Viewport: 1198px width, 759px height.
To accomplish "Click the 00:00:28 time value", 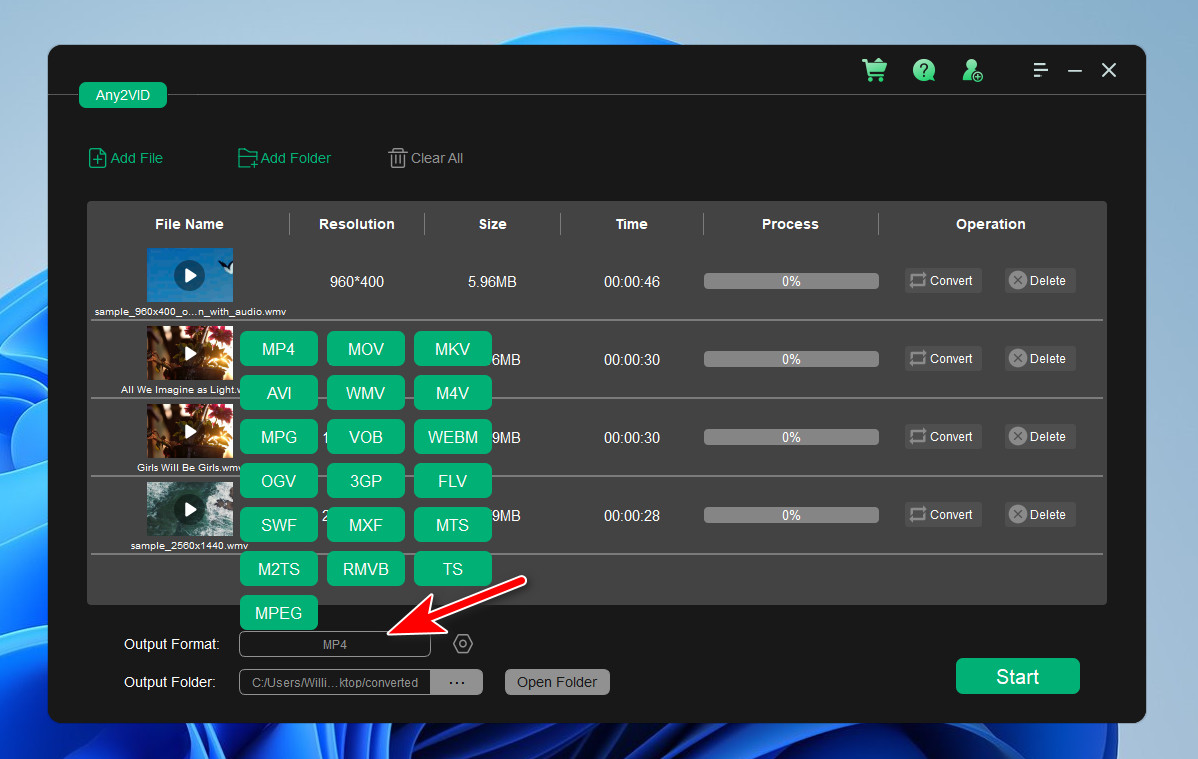I will click(632, 516).
